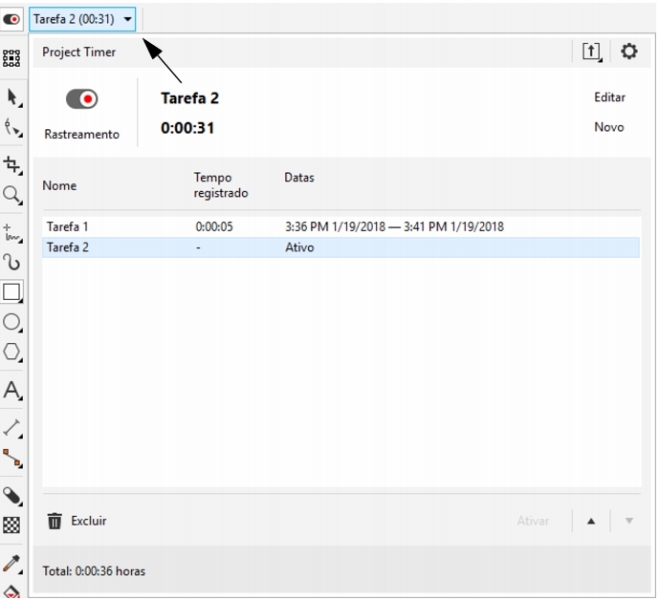Open Project Timer settings gear
This screenshot has width=659, height=600.
(630, 51)
